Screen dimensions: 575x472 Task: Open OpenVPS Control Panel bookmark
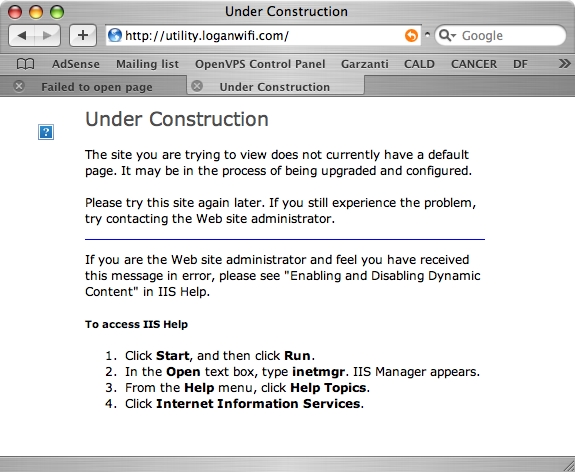260,64
